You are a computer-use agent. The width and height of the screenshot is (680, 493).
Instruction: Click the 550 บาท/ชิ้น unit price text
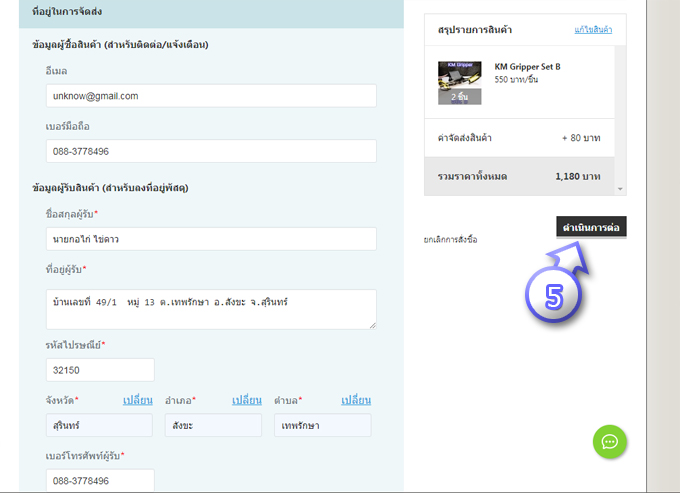click(516, 79)
